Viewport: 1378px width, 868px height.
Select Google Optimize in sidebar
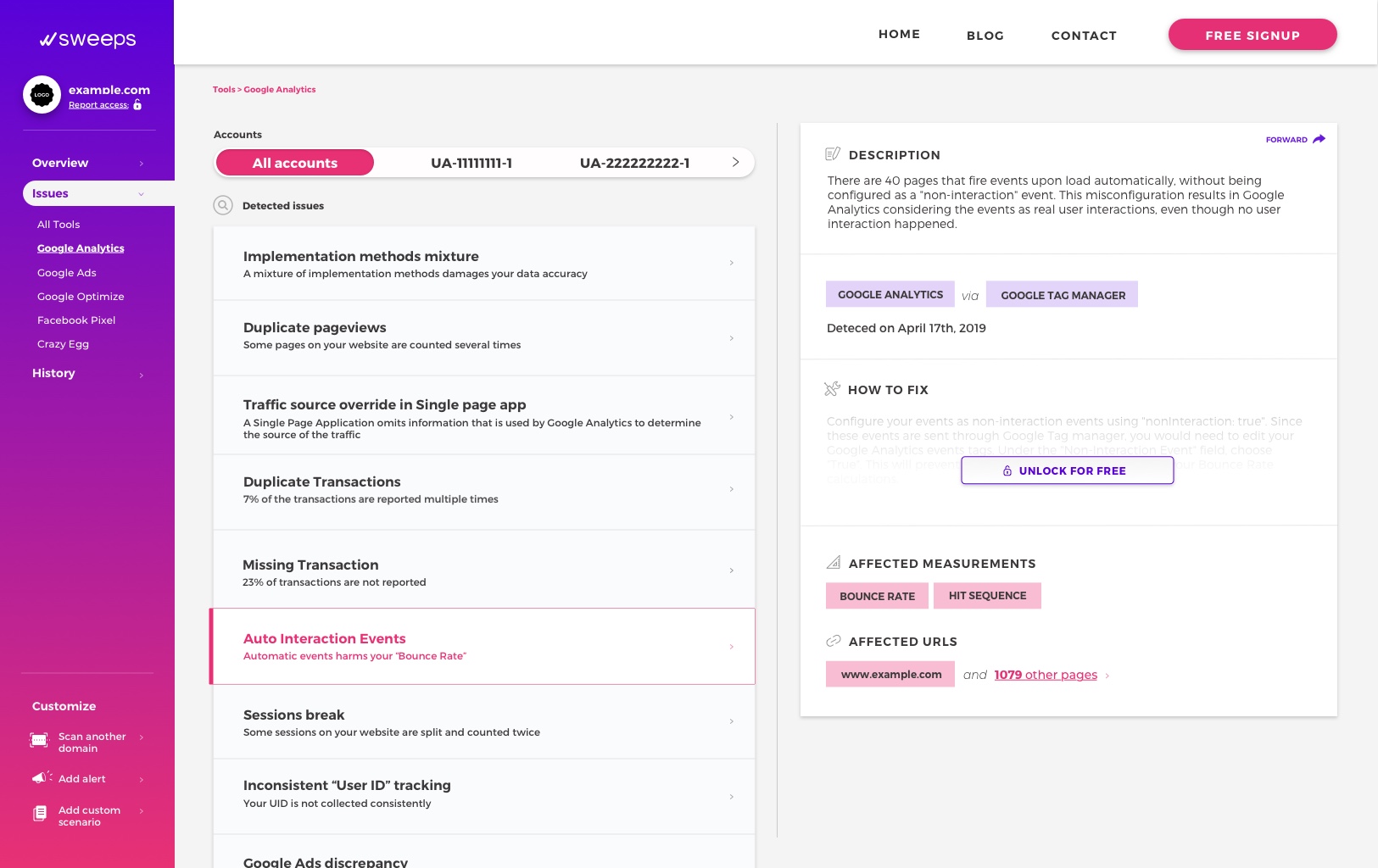81,297
